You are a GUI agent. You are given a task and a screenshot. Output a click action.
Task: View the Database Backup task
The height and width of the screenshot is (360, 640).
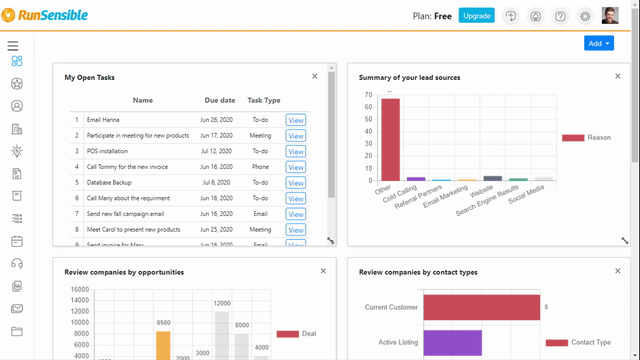click(x=296, y=183)
